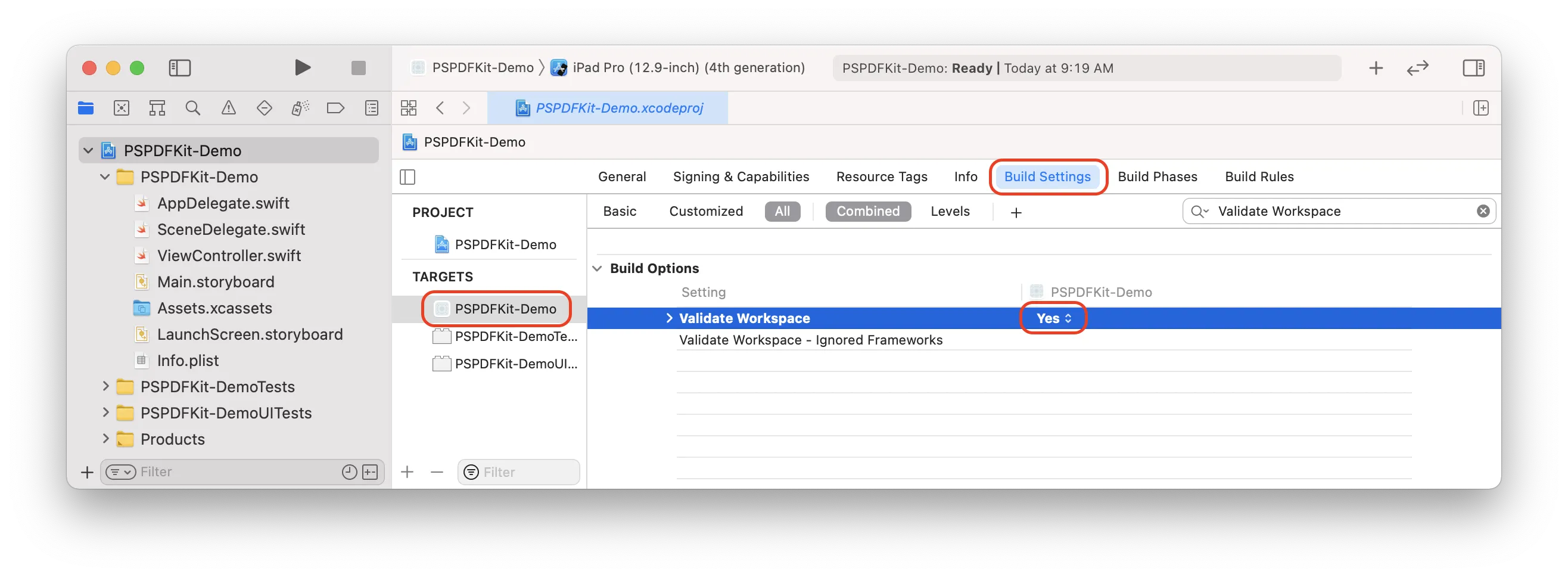This screenshot has height=577, width=1568.
Task: Open the Source Control navigator
Action: (x=121, y=108)
